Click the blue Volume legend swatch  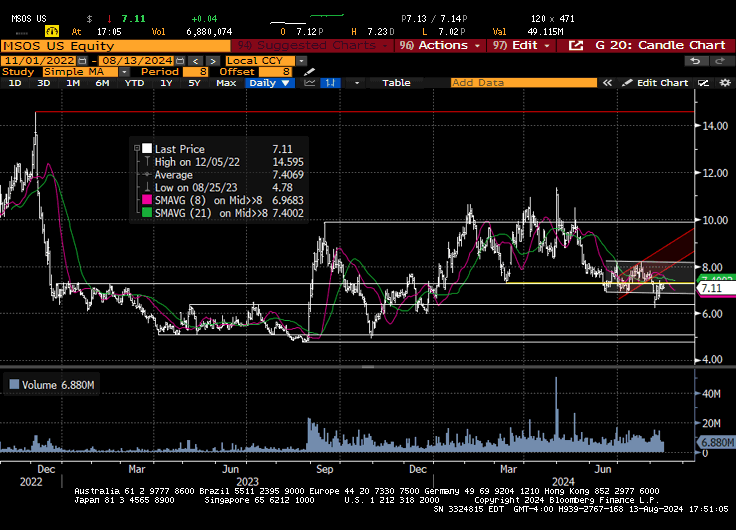pos(14,384)
